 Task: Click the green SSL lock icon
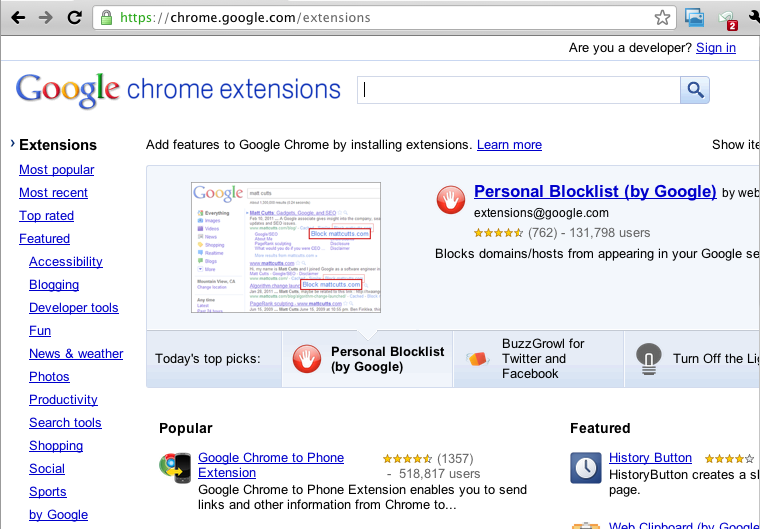107,17
